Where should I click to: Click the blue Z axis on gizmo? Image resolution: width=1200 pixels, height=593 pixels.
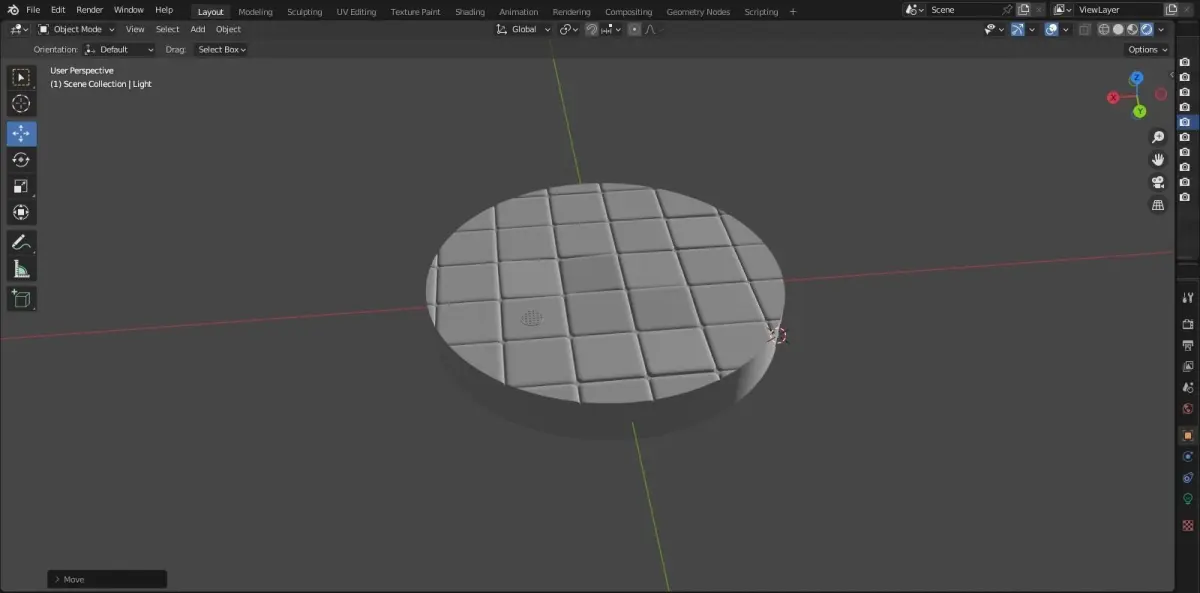coord(1137,77)
